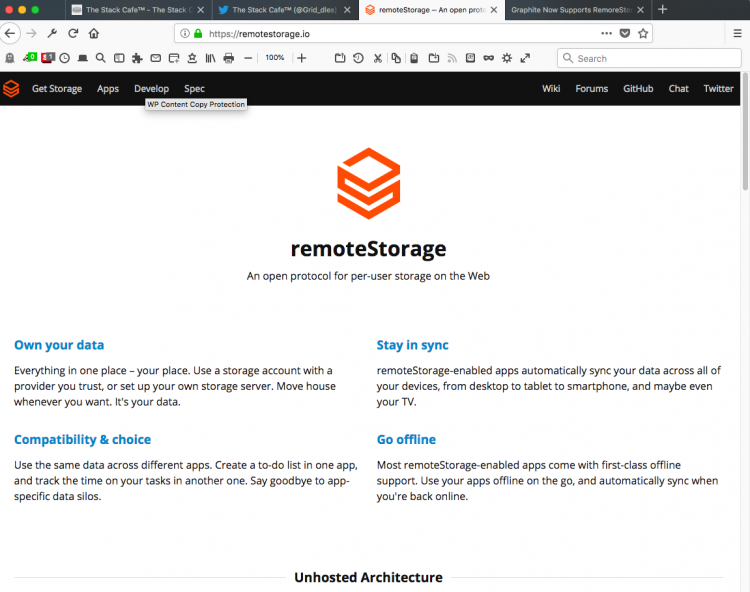This screenshot has width=750, height=592.
Task: Close The Stack Cafe Twitter tab
Action: pos(347,10)
